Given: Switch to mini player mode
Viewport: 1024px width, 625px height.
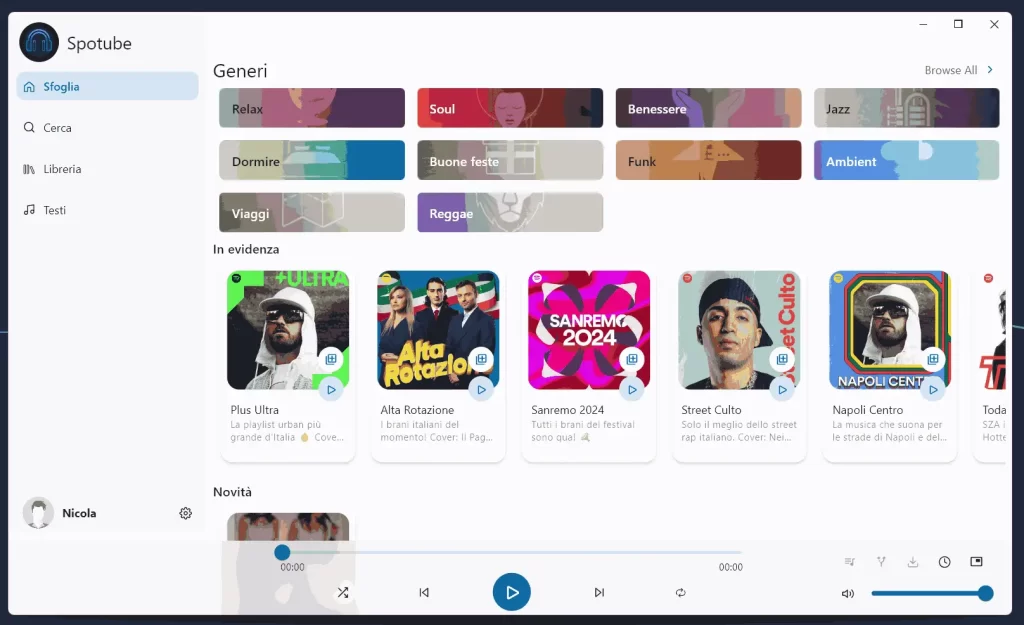Looking at the screenshot, I should pos(976,562).
